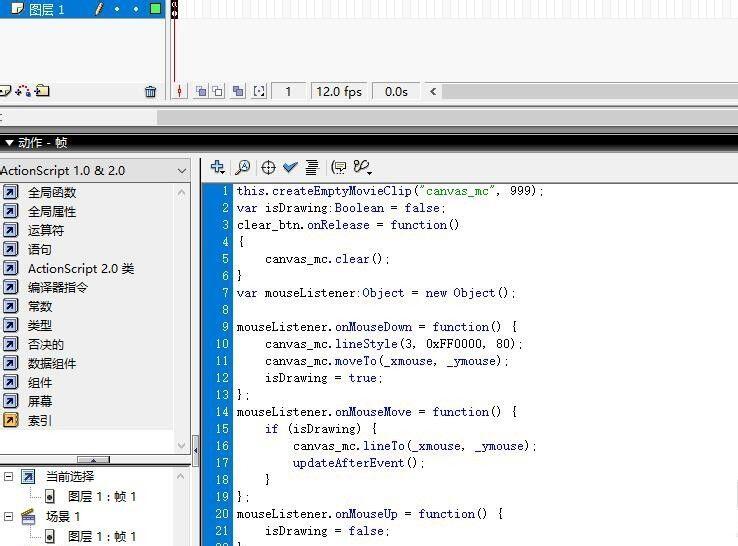Open 全局属性 category
The image size is (738, 546).
(52, 211)
